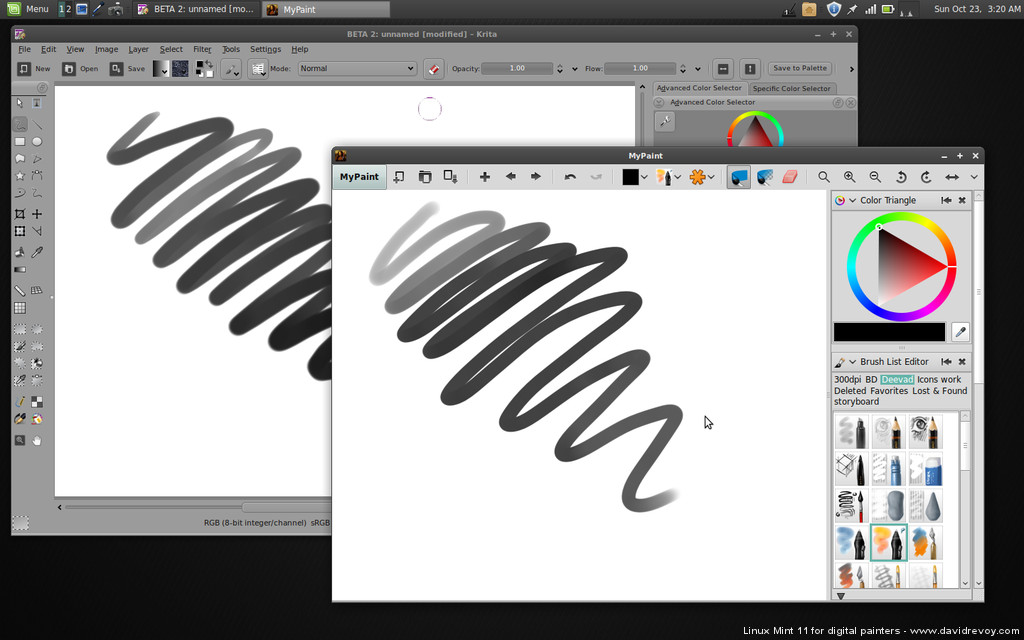Open Krita brush presets dropdown button

coord(258,69)
